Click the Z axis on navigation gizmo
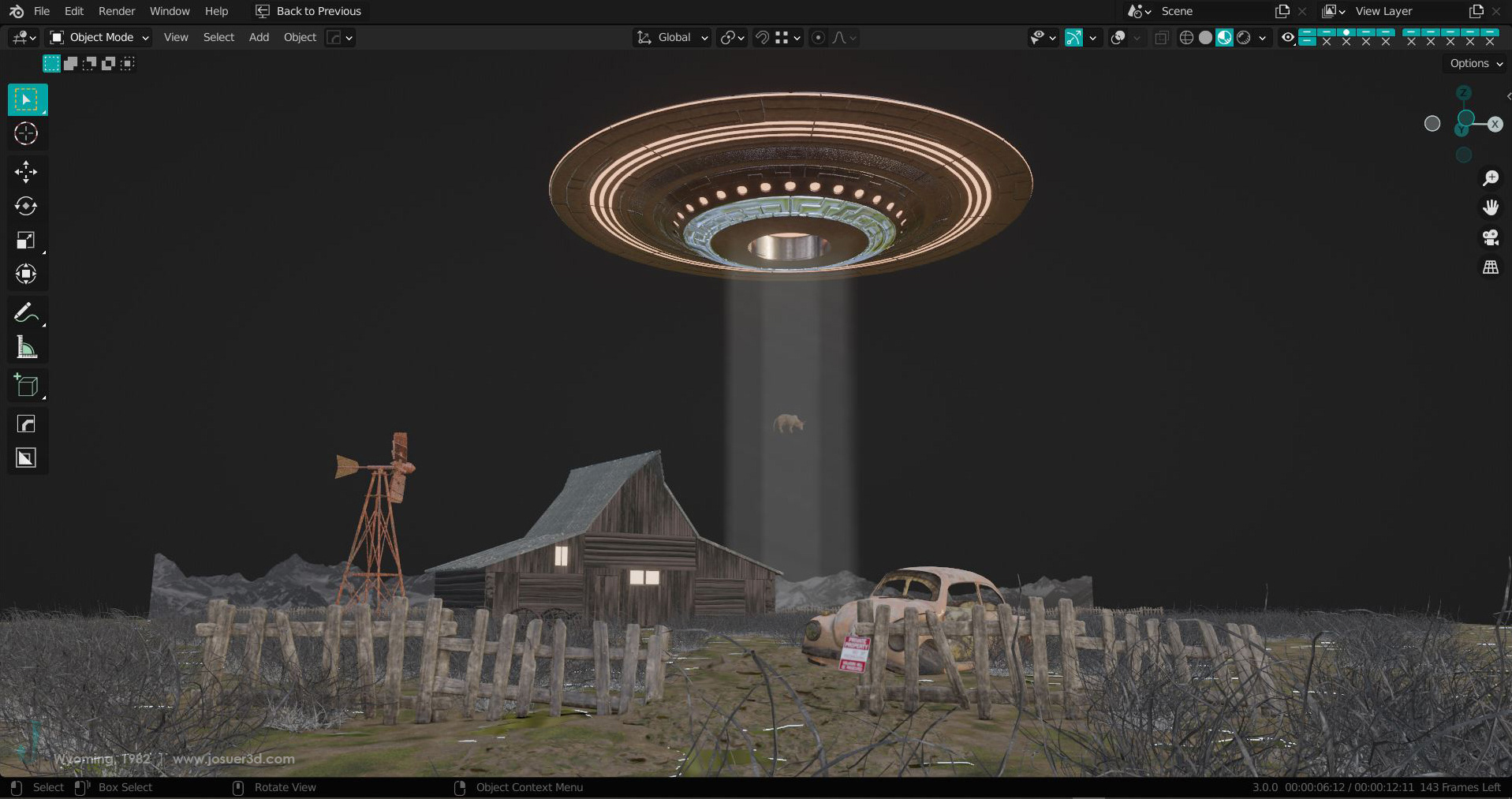The height and width of the screenshot is (799, 1512). pos(1464,93)
